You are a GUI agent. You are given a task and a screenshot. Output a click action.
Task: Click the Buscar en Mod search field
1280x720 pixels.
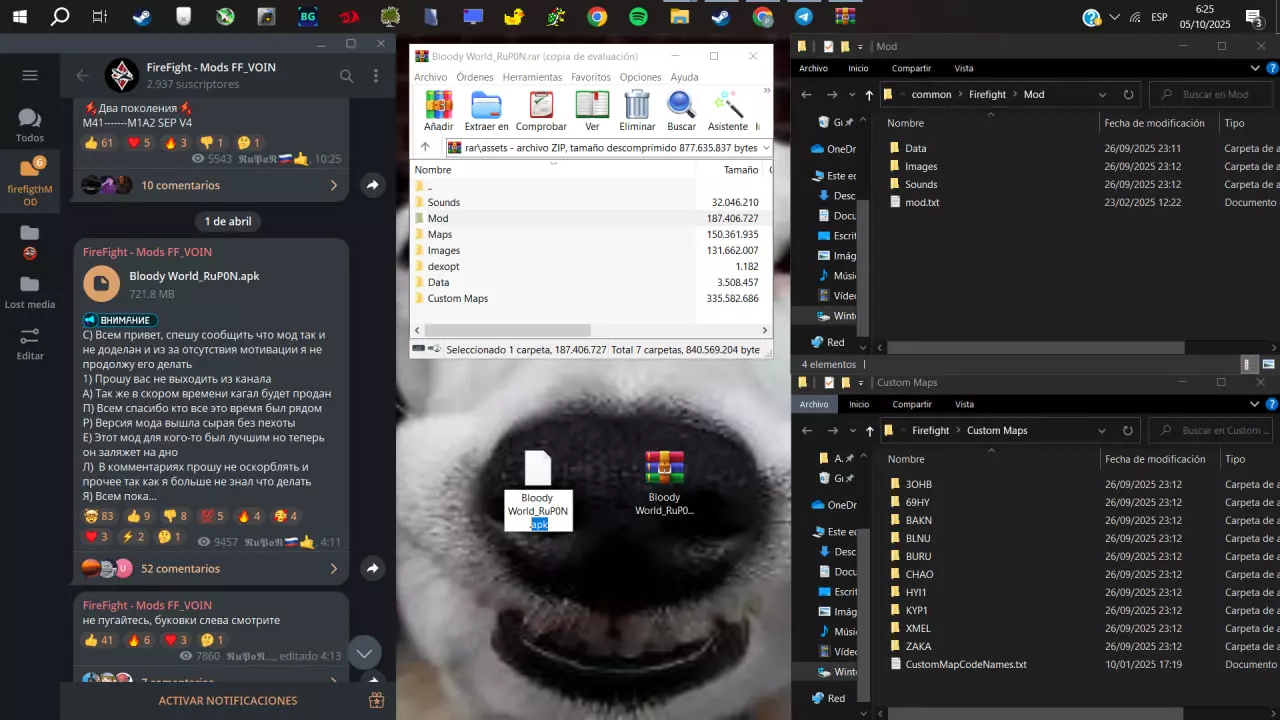coord(1215,95)
